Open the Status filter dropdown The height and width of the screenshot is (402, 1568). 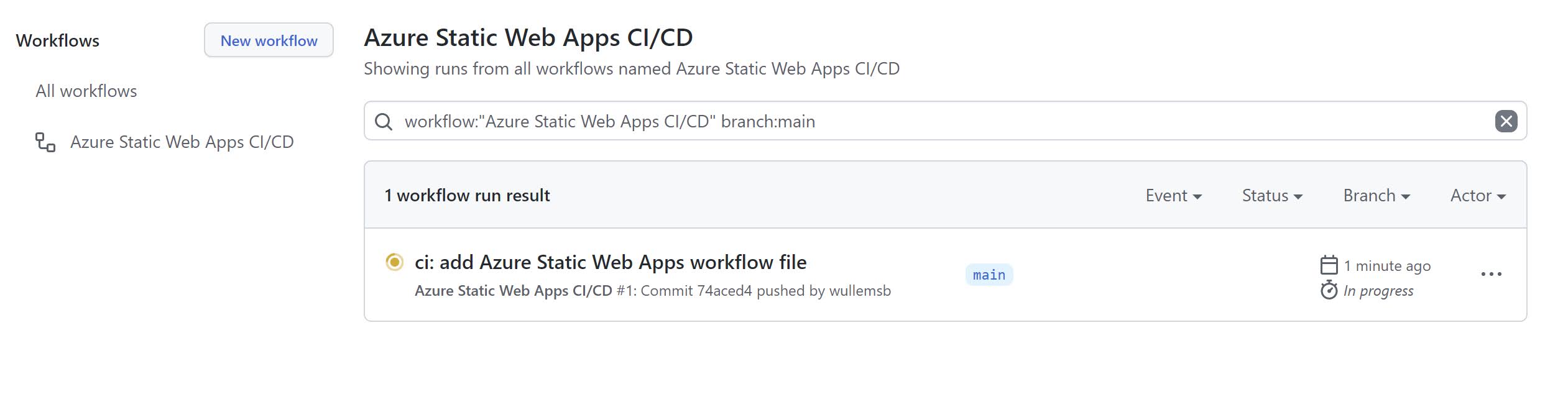point(1272,196)
